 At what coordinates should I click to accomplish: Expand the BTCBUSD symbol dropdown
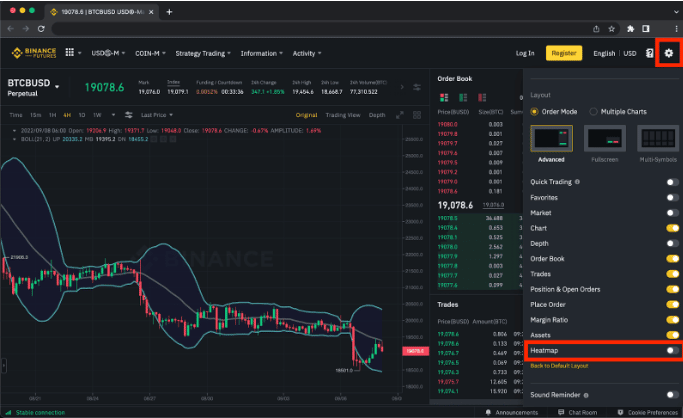[58, 87]
